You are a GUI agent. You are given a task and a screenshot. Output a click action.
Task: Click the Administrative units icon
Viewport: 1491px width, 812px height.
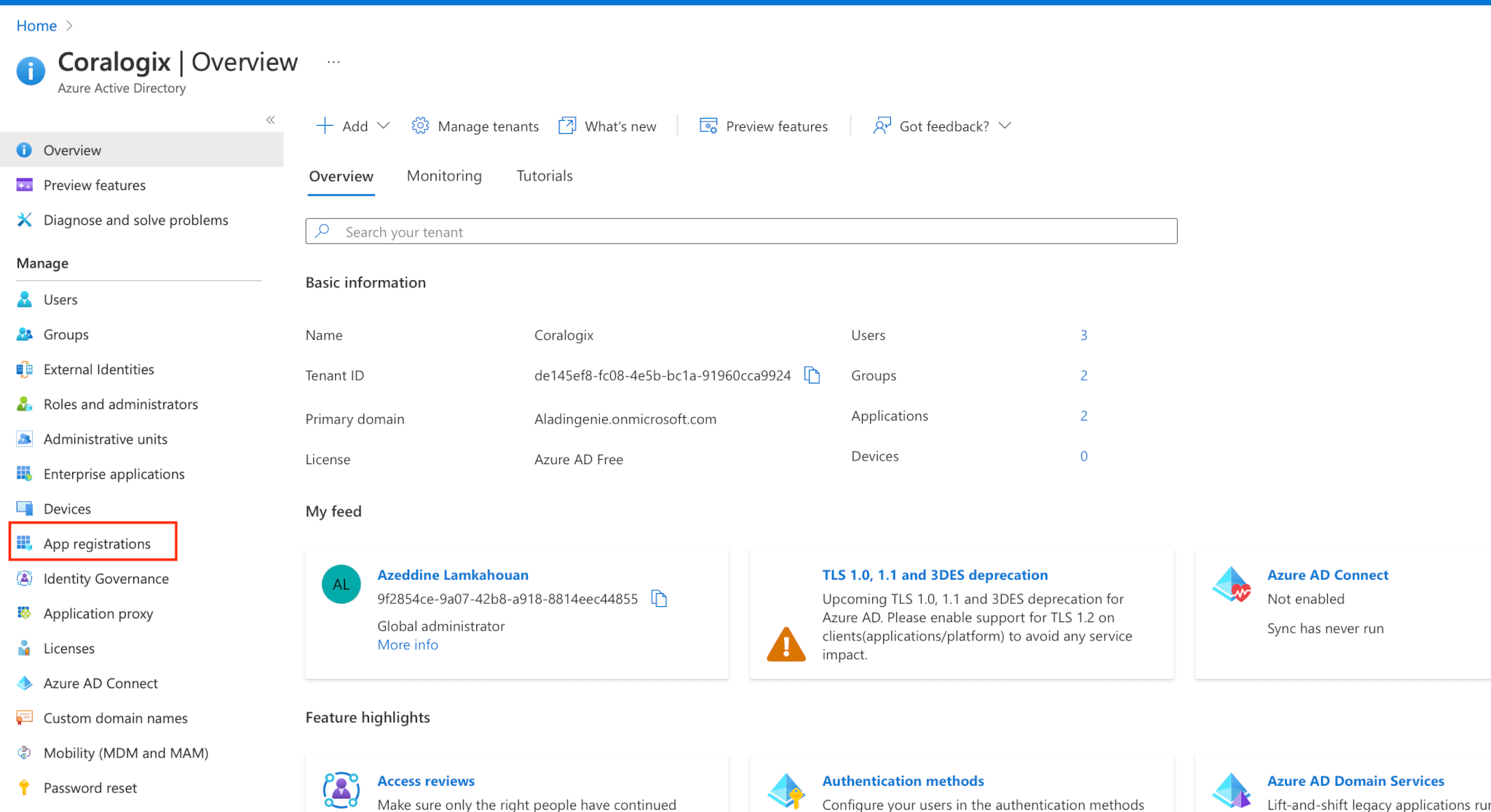coord(24,439)
